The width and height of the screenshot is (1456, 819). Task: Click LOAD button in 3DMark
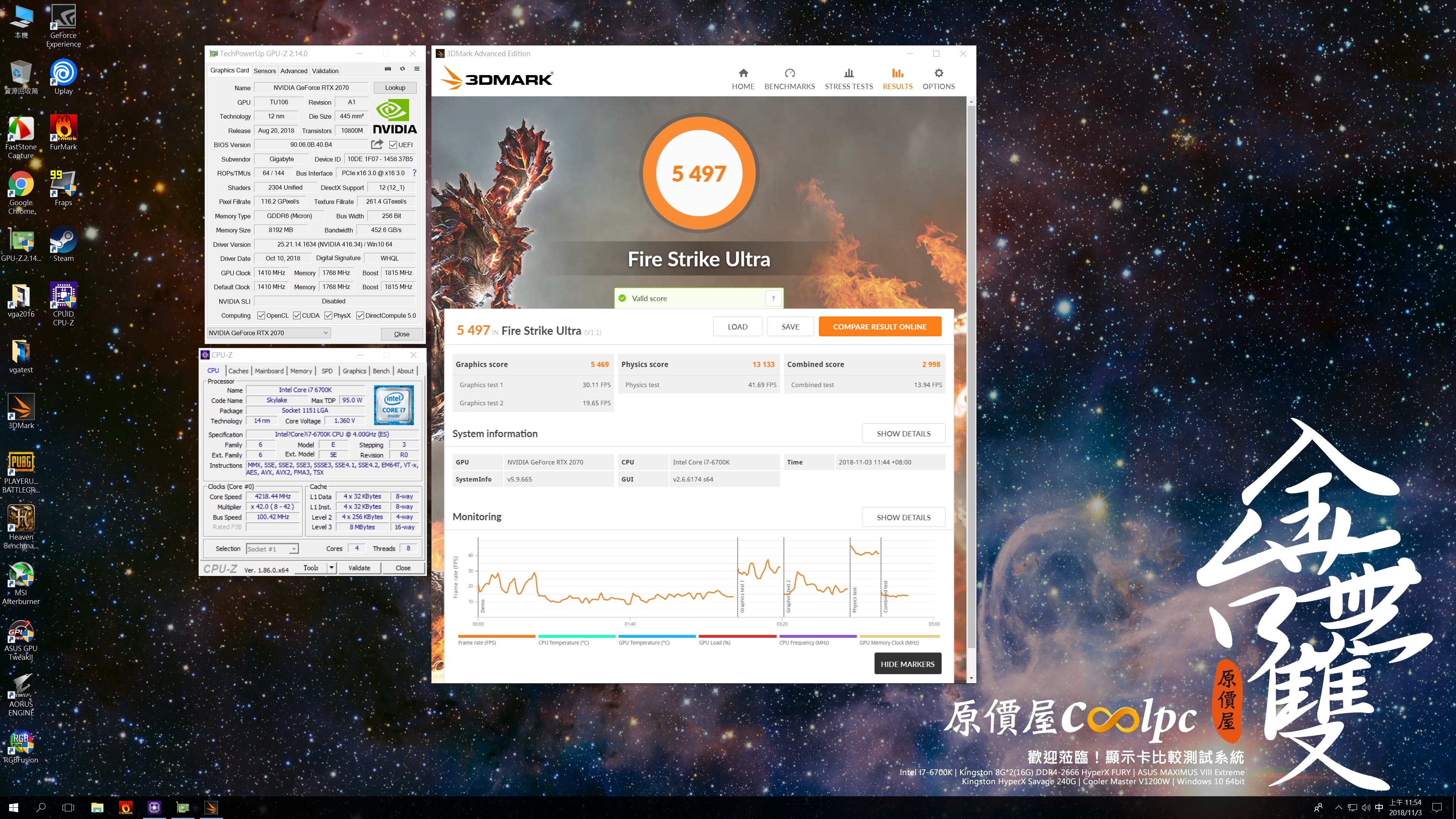(x=737, y=327)
